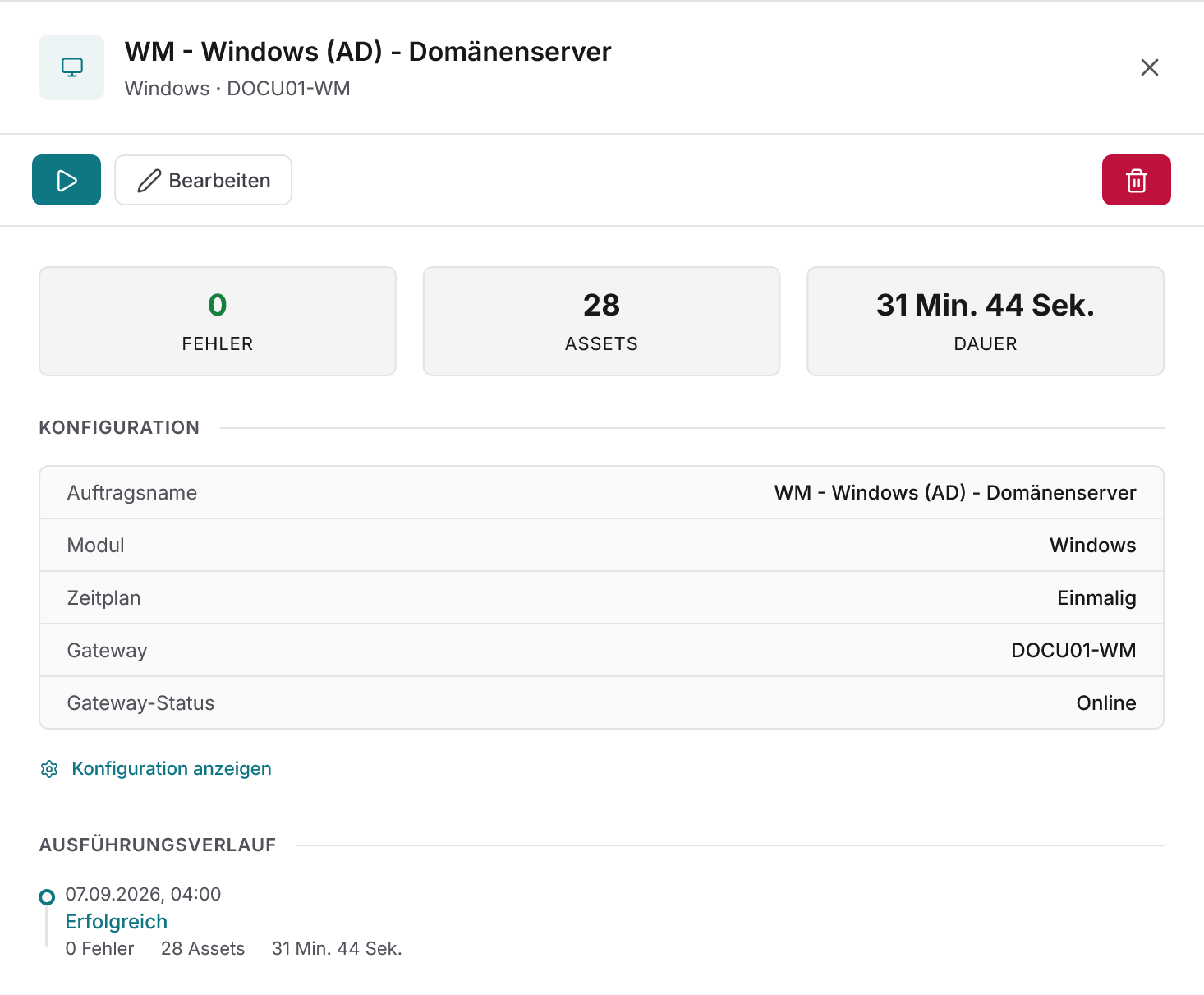
Task: Click the subtitle Windows · DOCU01-WM
Action: [x=237, y=89]
